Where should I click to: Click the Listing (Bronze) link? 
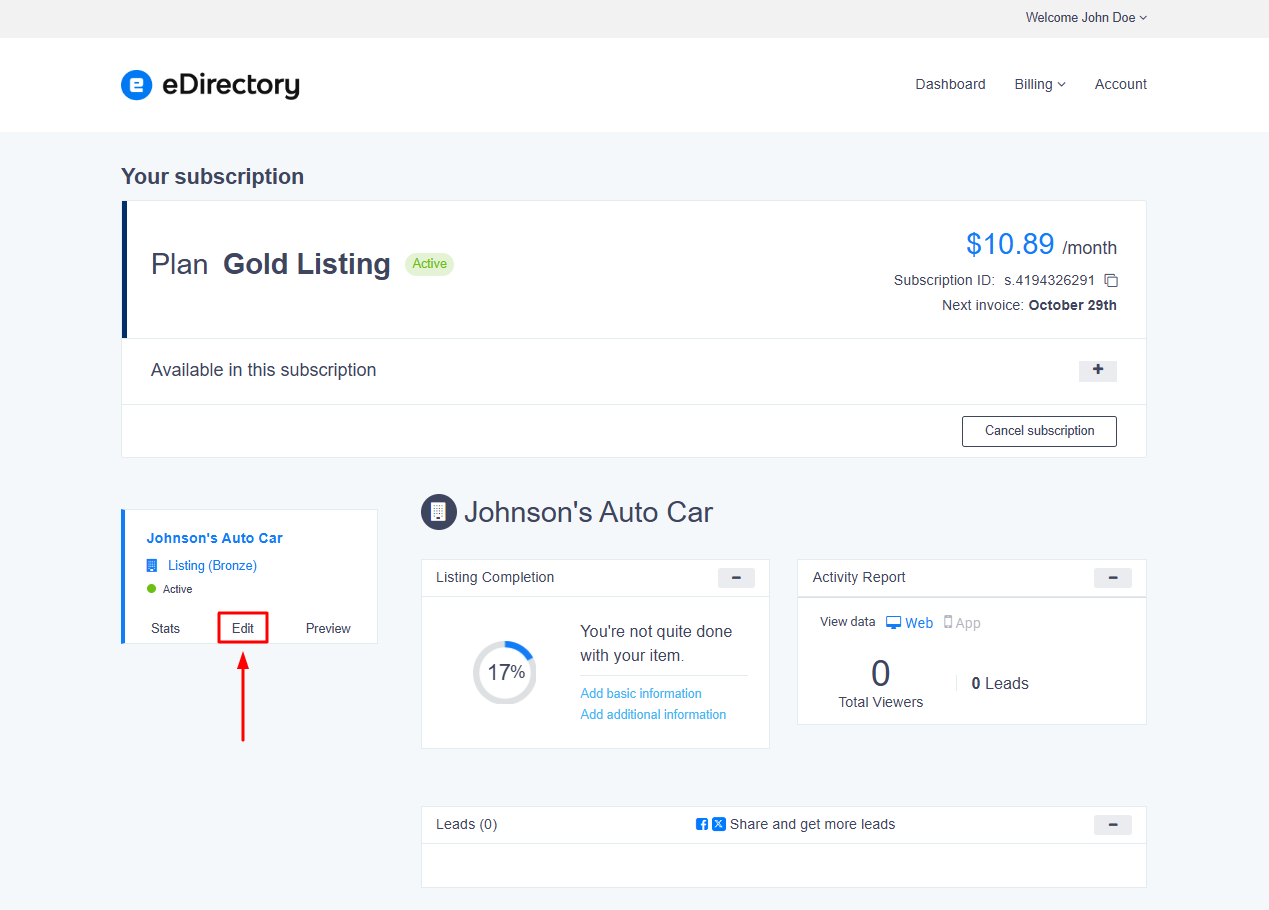pyautogui.click(x=212, y=565)
